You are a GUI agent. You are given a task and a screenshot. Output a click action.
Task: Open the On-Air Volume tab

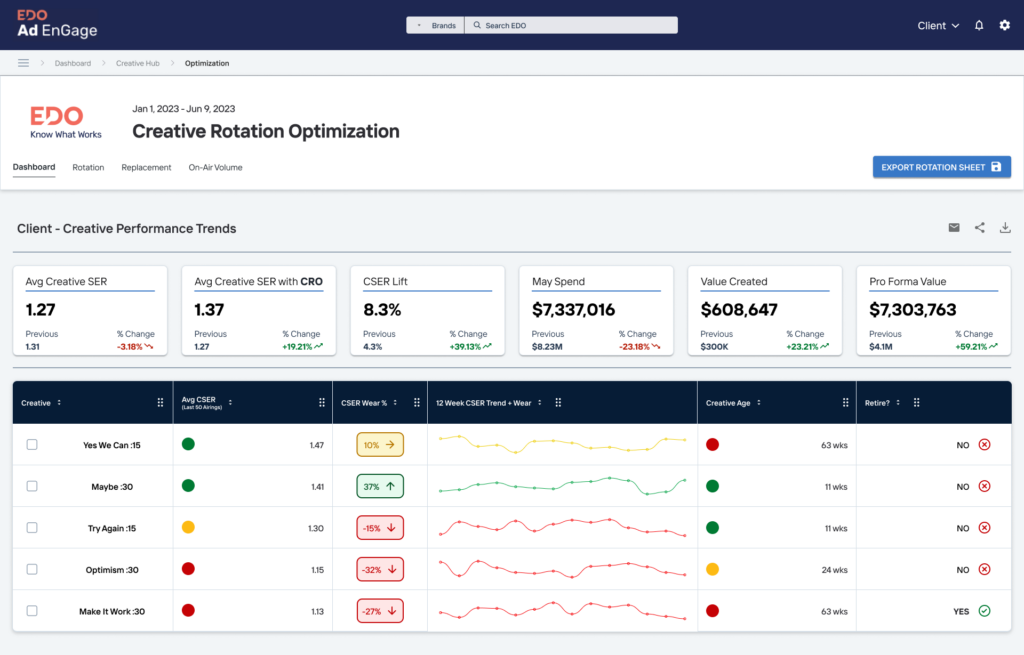click(215, 167)
